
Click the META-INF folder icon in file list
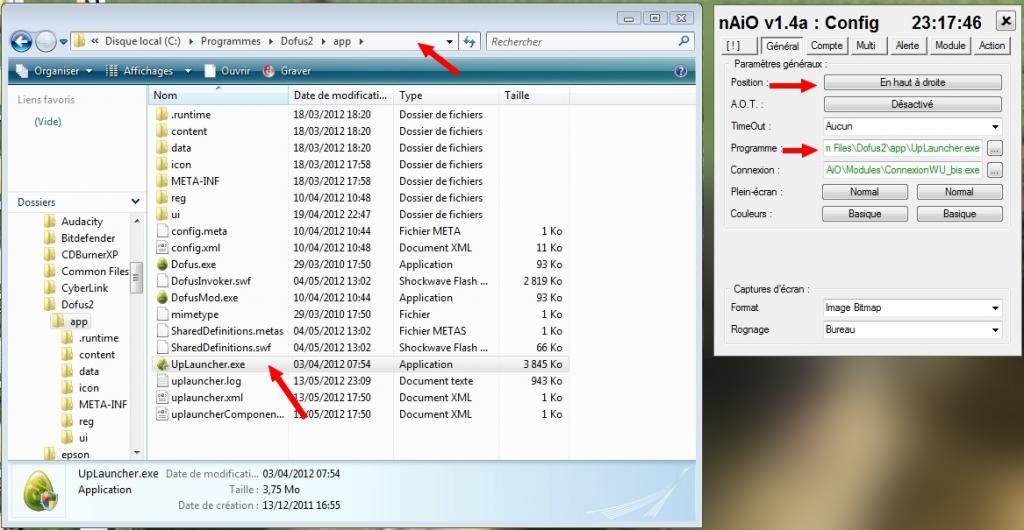tap(163, 181)
